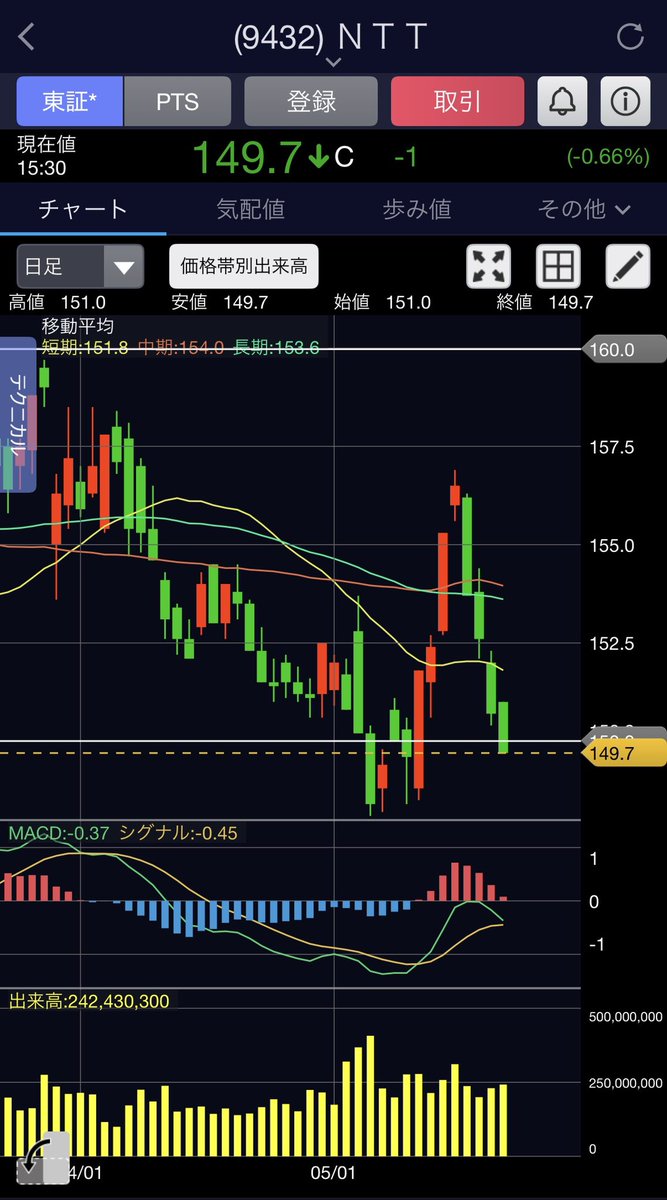Image resolution: width=667 pixels, height=1200 pixels.
Task: Expand stock name dropdown chevron under NTT
Action: click(334, 62)
